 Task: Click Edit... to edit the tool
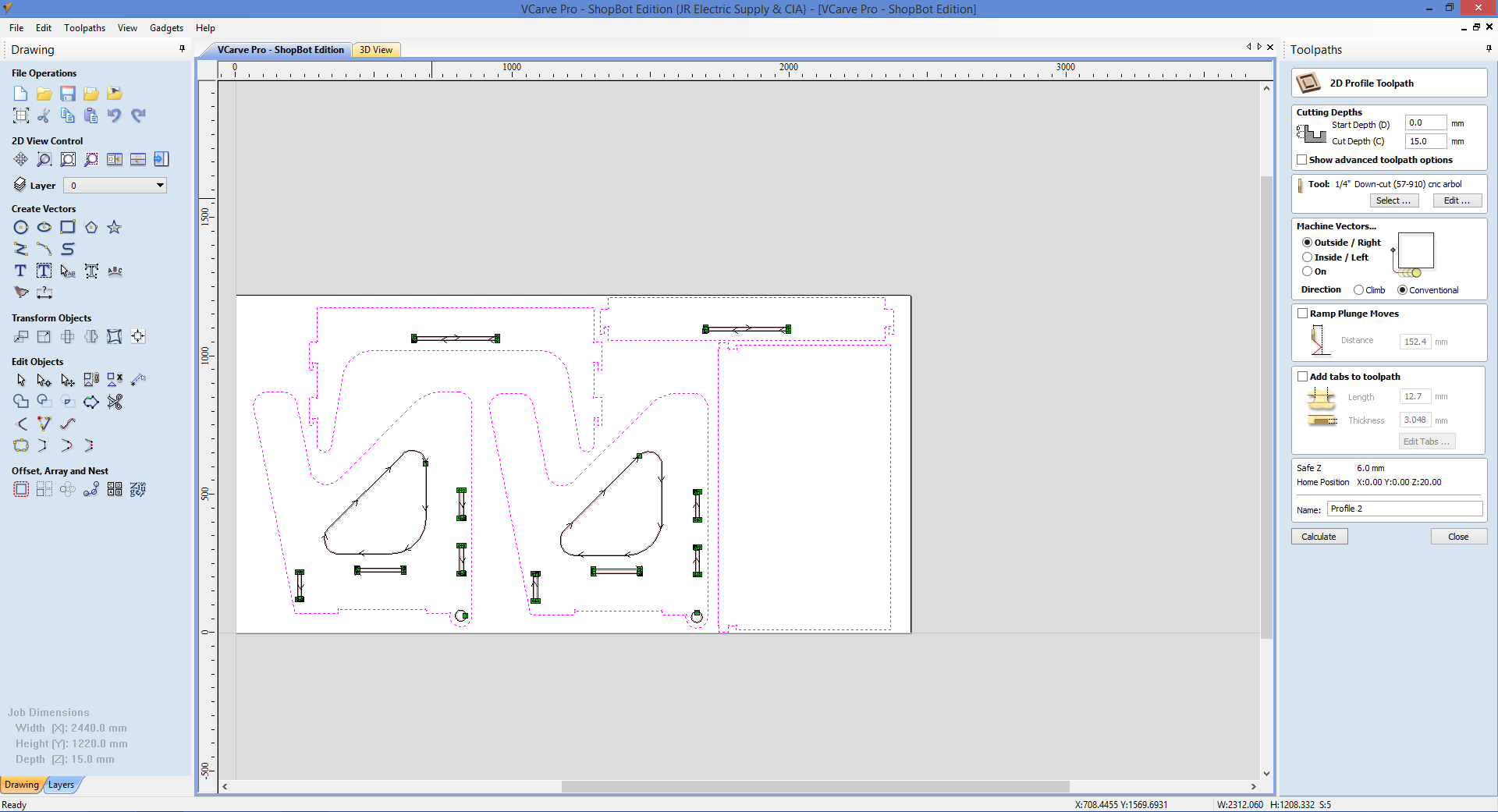pyautogui.click(x=1457, y=200)
